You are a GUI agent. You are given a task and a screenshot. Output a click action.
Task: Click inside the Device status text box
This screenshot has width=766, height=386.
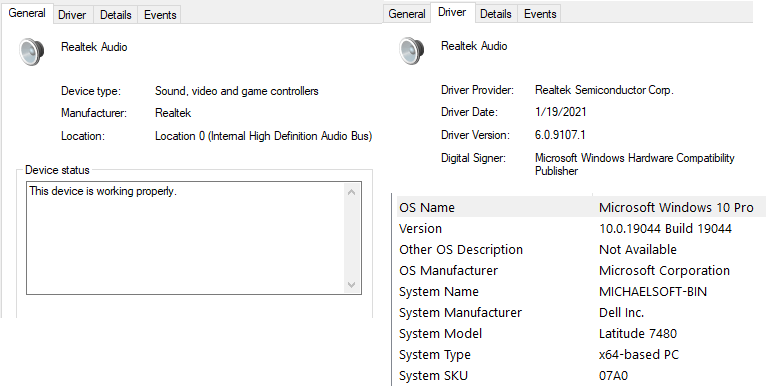point(193,238)
